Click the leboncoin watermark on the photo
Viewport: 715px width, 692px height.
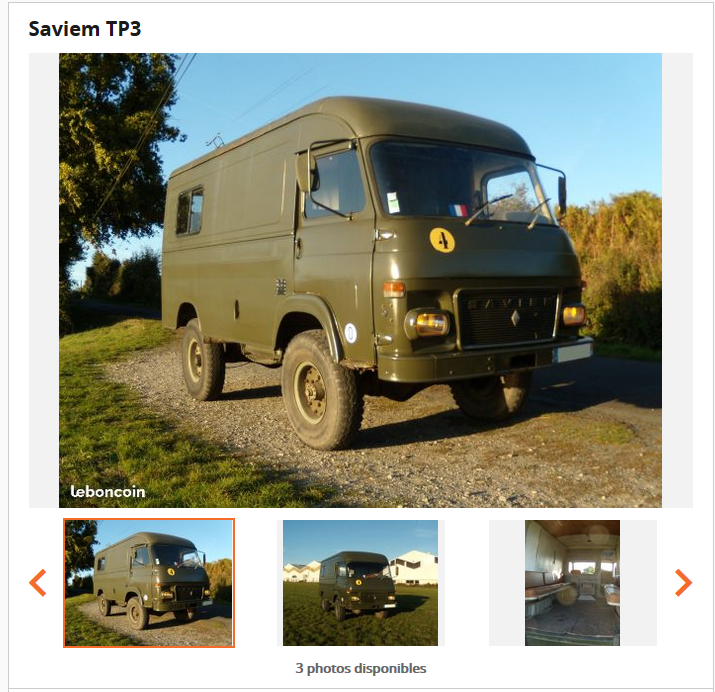pyautogui.click(x=108, y=491)
